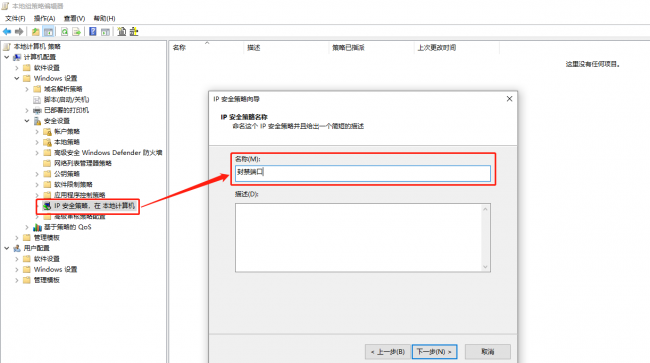
Task: Click the Export list toolbar icon
Action: pos(76,31)
